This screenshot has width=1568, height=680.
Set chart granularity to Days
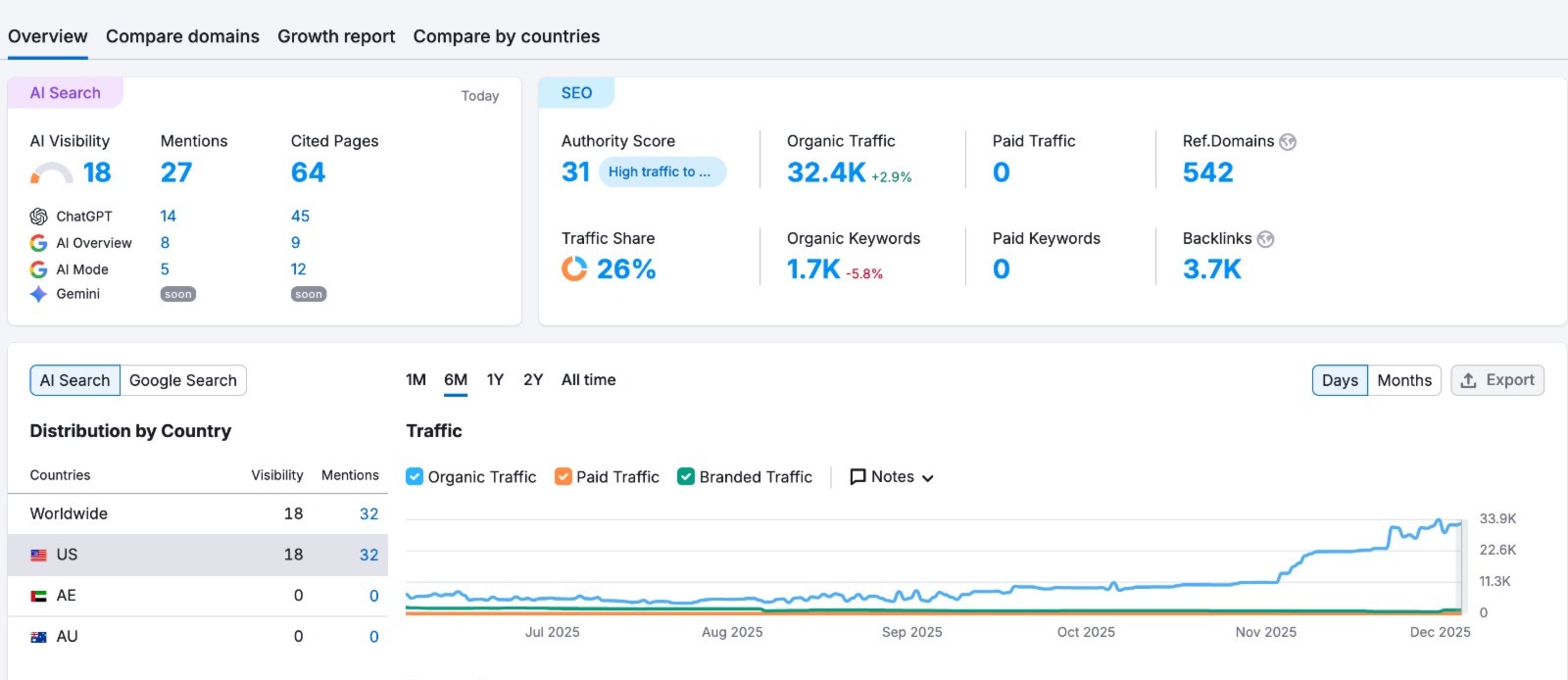click(1340, 380)
